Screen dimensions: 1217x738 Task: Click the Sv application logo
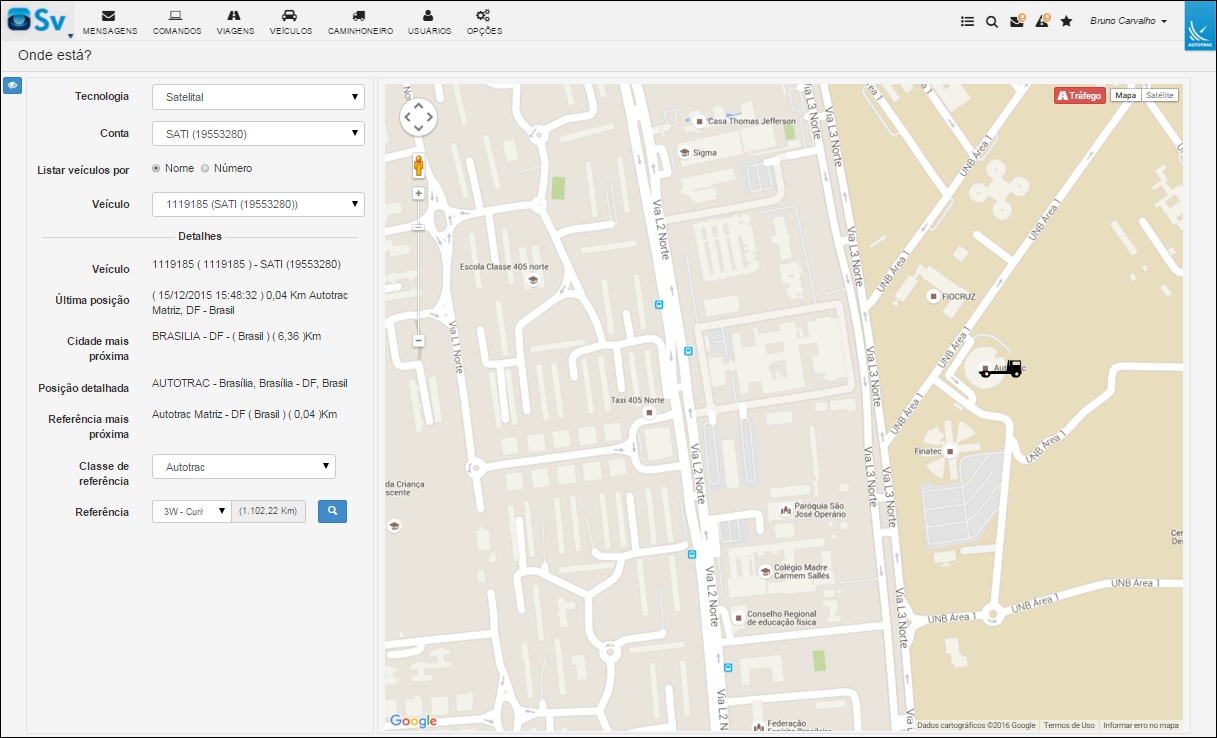click(36, 20)
